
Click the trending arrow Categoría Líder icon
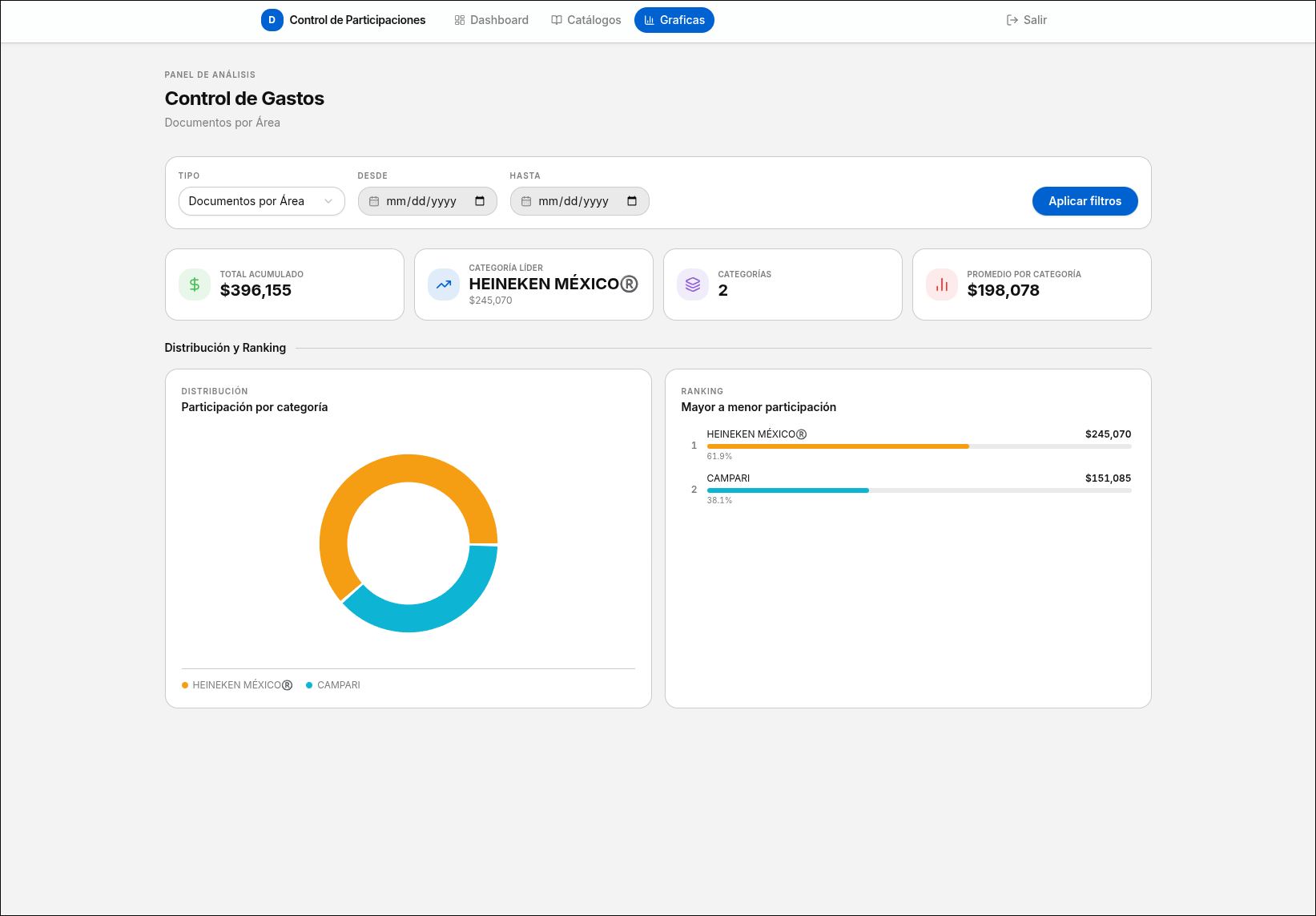click(444, 284)
